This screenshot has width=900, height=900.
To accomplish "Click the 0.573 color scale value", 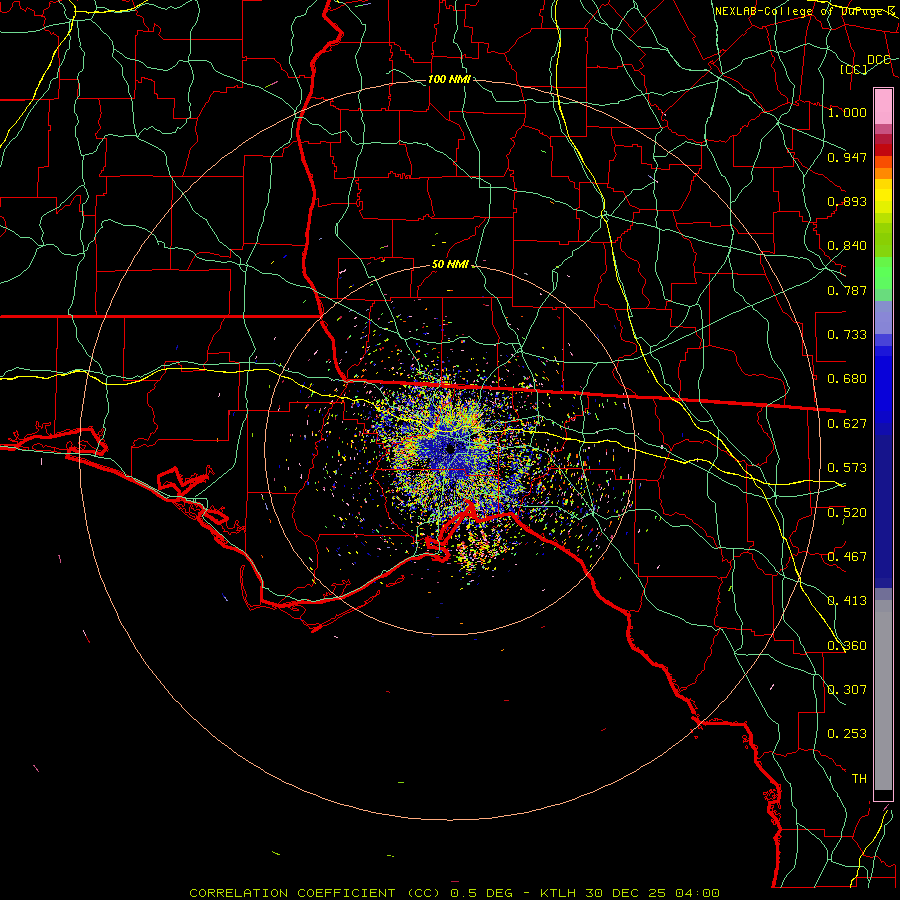I will [x=847, y=468].
